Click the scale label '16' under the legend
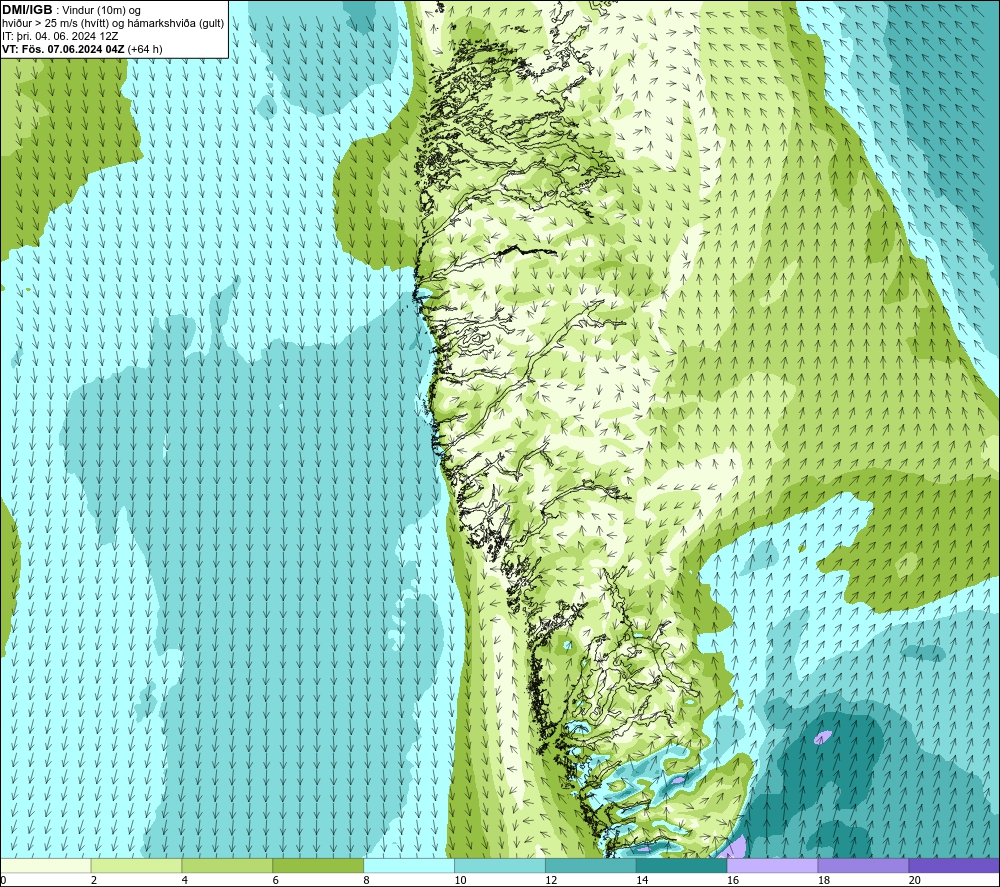Image resolution: width=1000 pixels, height=887 pixels. pyautogui.click(x=733, y=880)
